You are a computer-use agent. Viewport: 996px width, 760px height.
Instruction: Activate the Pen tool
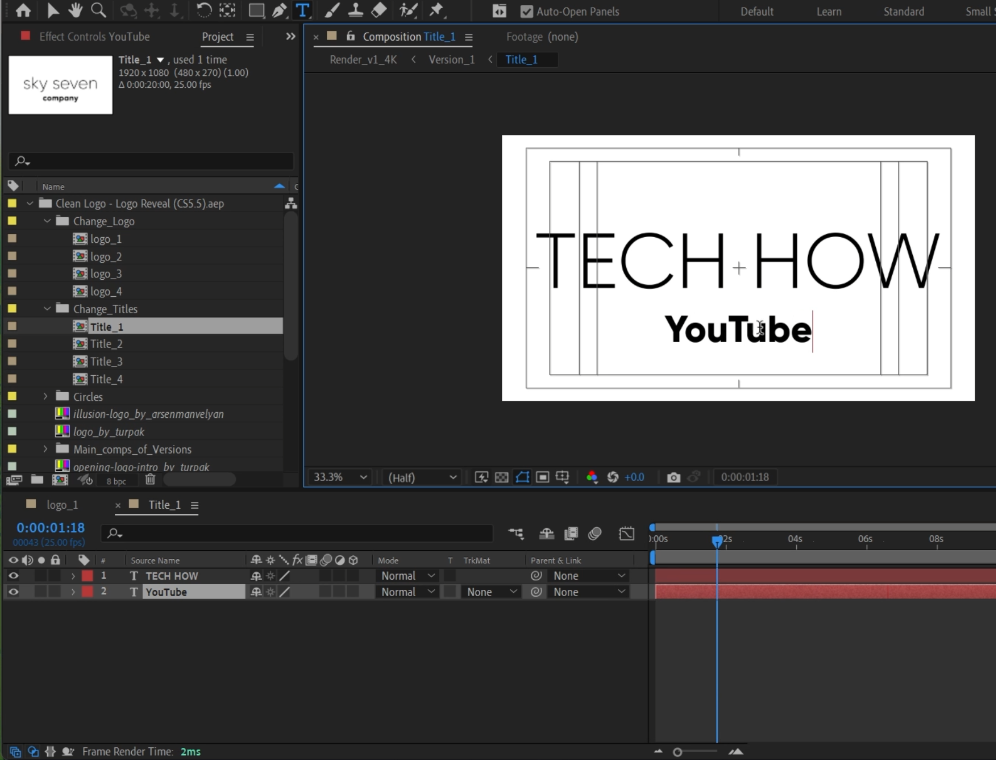coord(280,11)
